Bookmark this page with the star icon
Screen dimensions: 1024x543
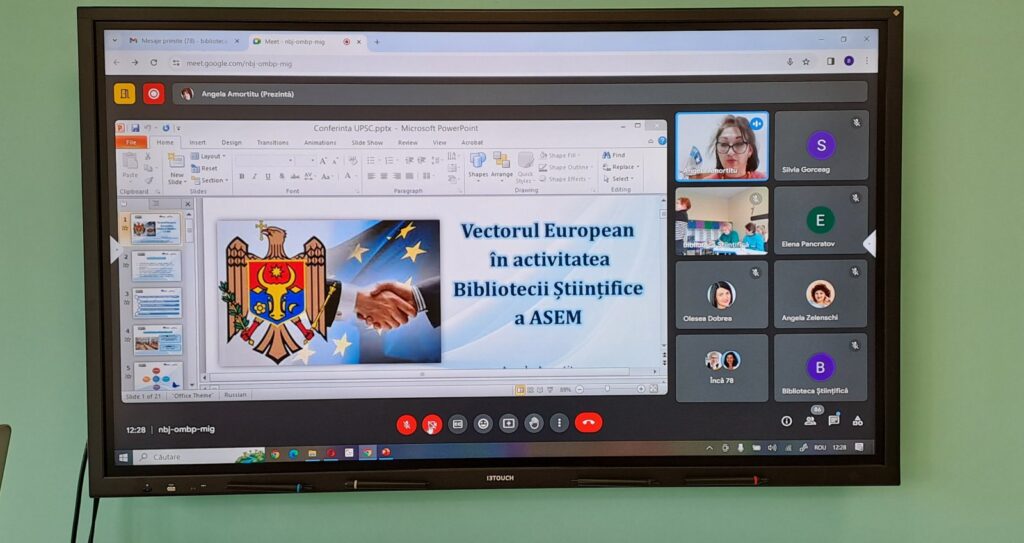[806, 62]
